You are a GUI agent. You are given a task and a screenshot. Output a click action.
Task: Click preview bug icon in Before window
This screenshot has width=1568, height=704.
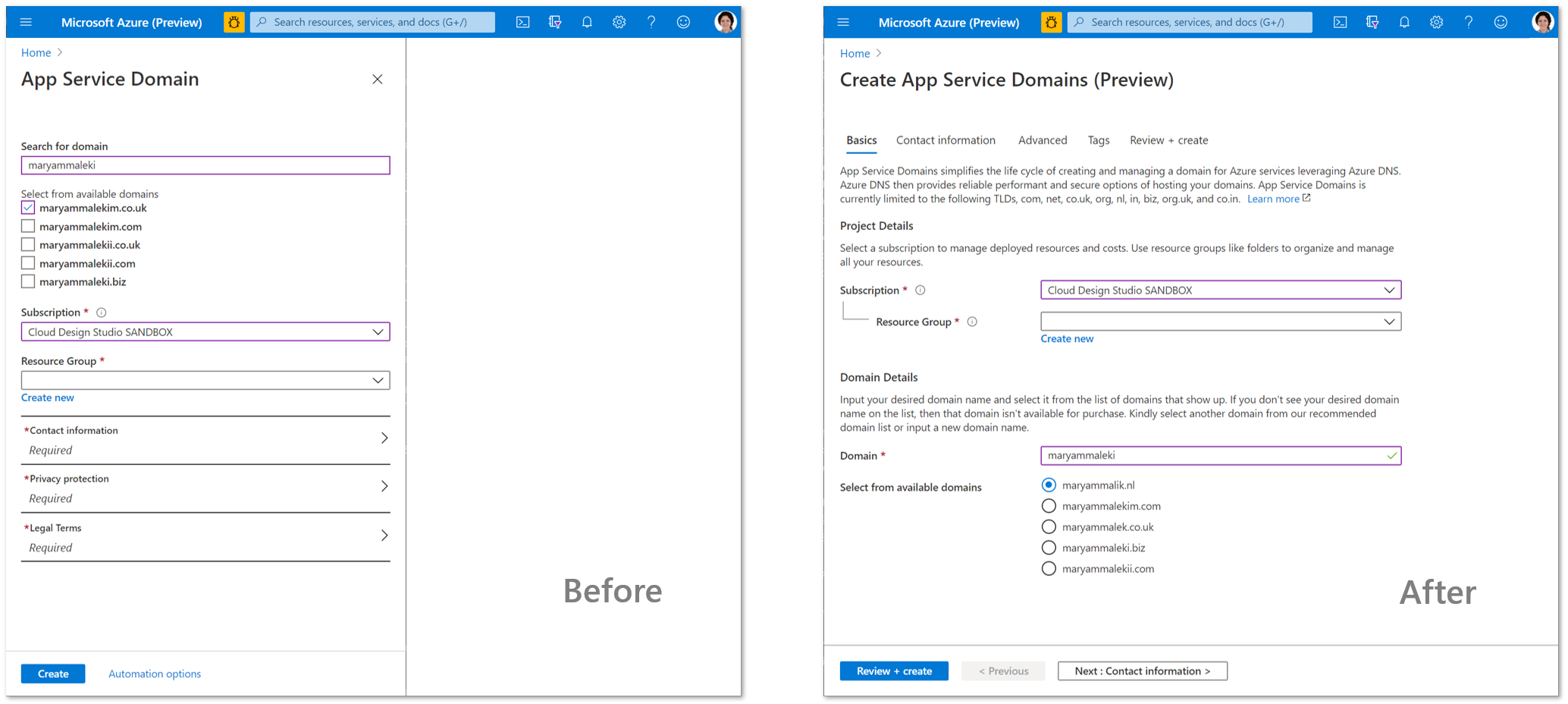tap(234, 22)
